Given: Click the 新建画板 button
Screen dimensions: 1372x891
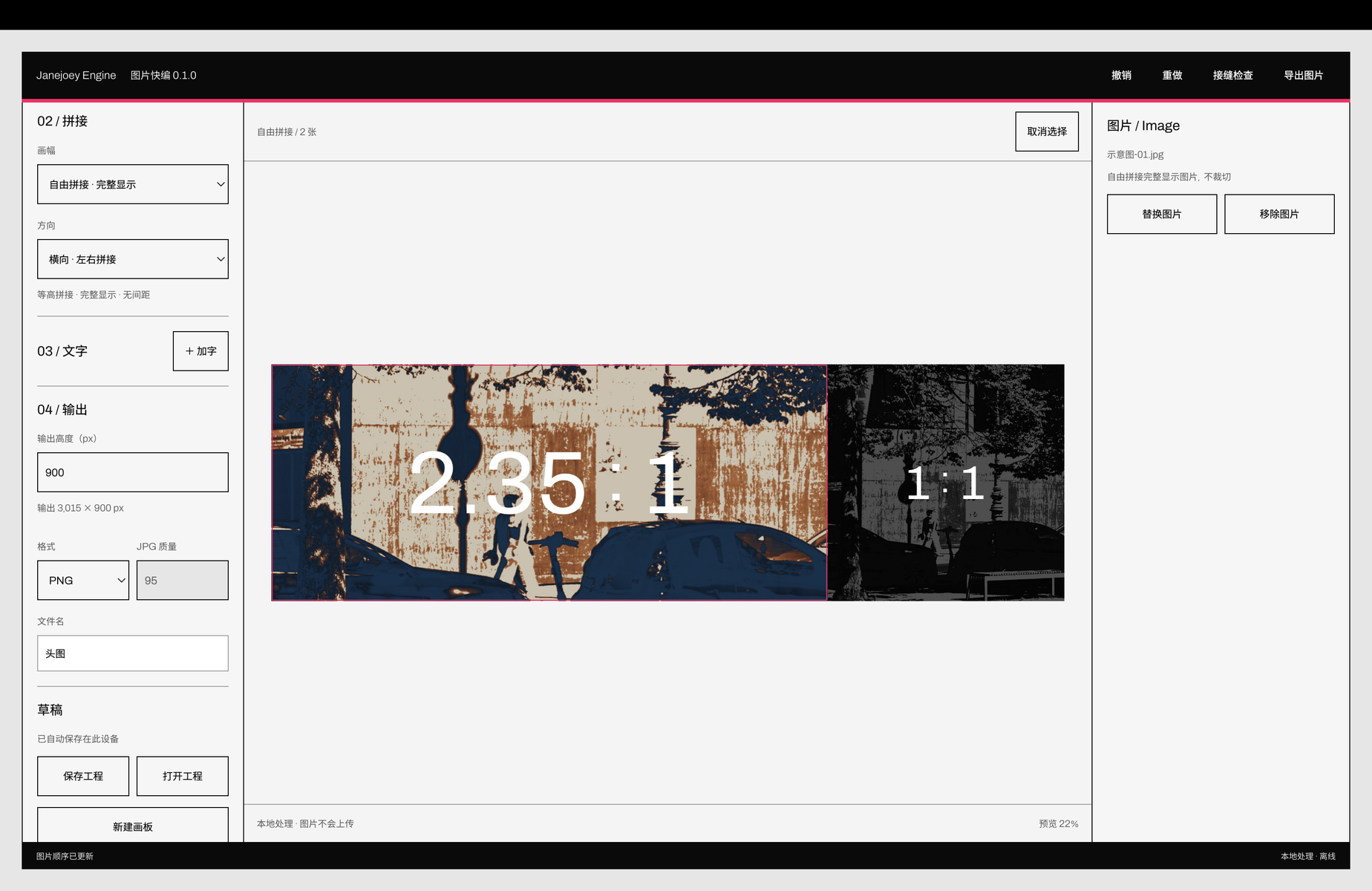Looking at the screenshot, I should (133, 825).
